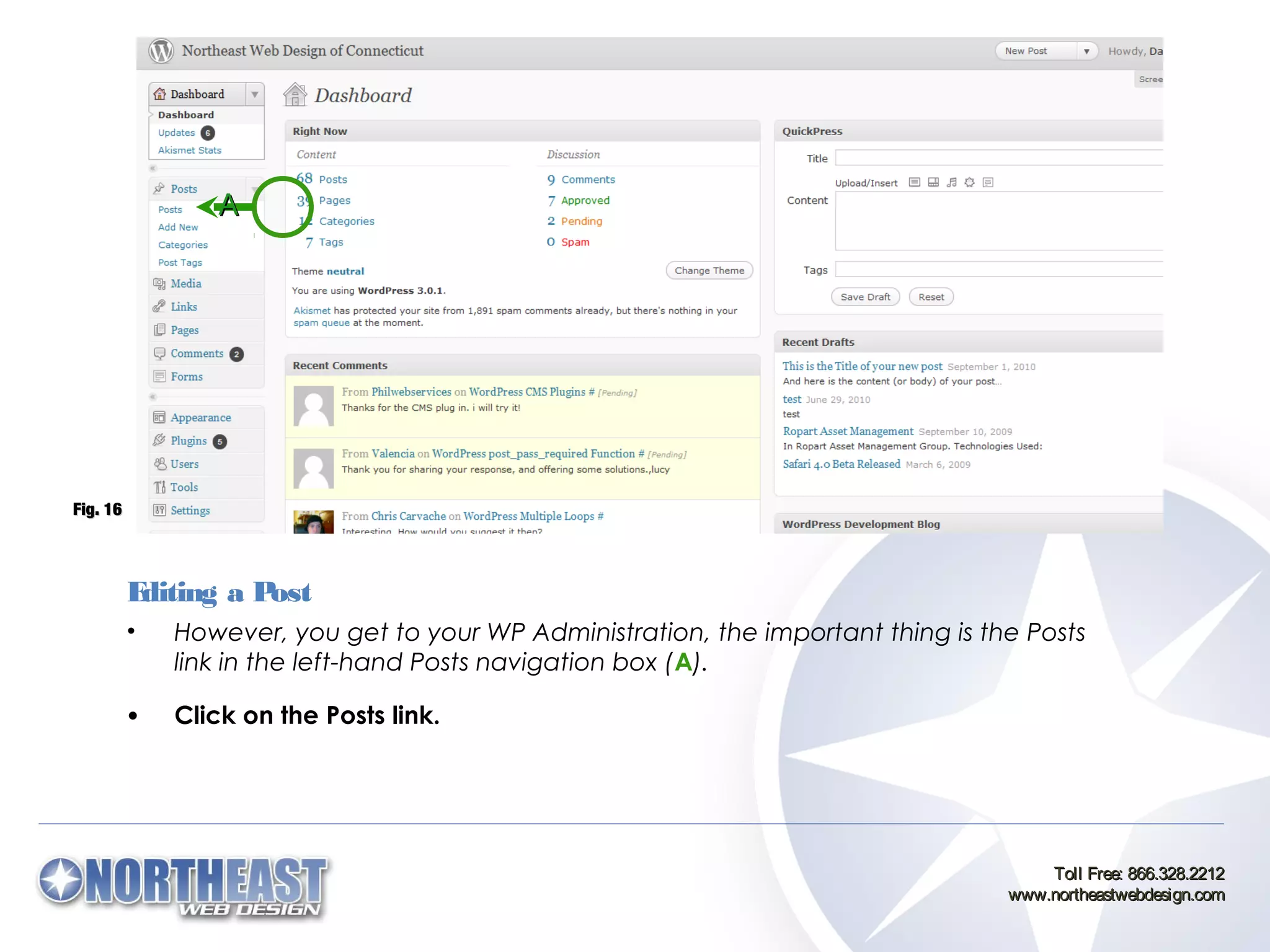Viewport: 1270px width, 952px height.
Task: Click the Reset button in QuickPress
Action: 931,297
